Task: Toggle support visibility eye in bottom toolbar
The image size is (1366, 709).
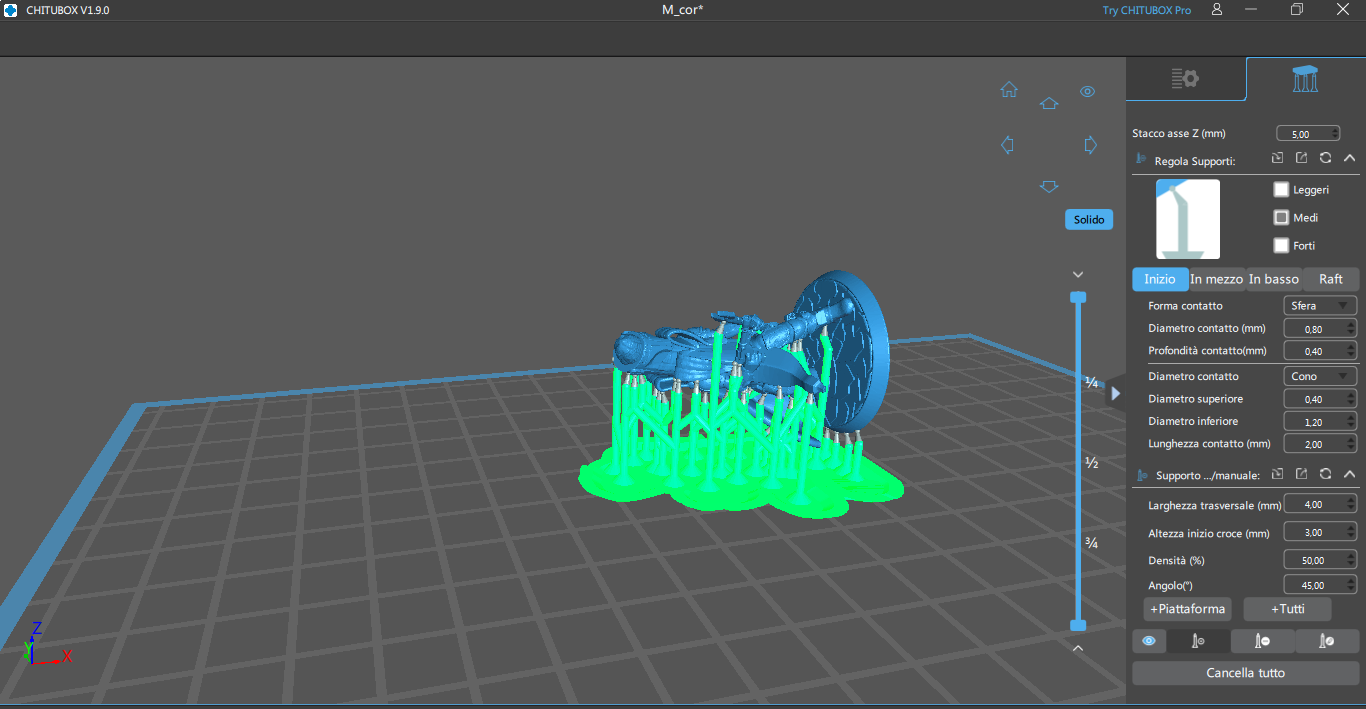Action: coord(1148,641)
